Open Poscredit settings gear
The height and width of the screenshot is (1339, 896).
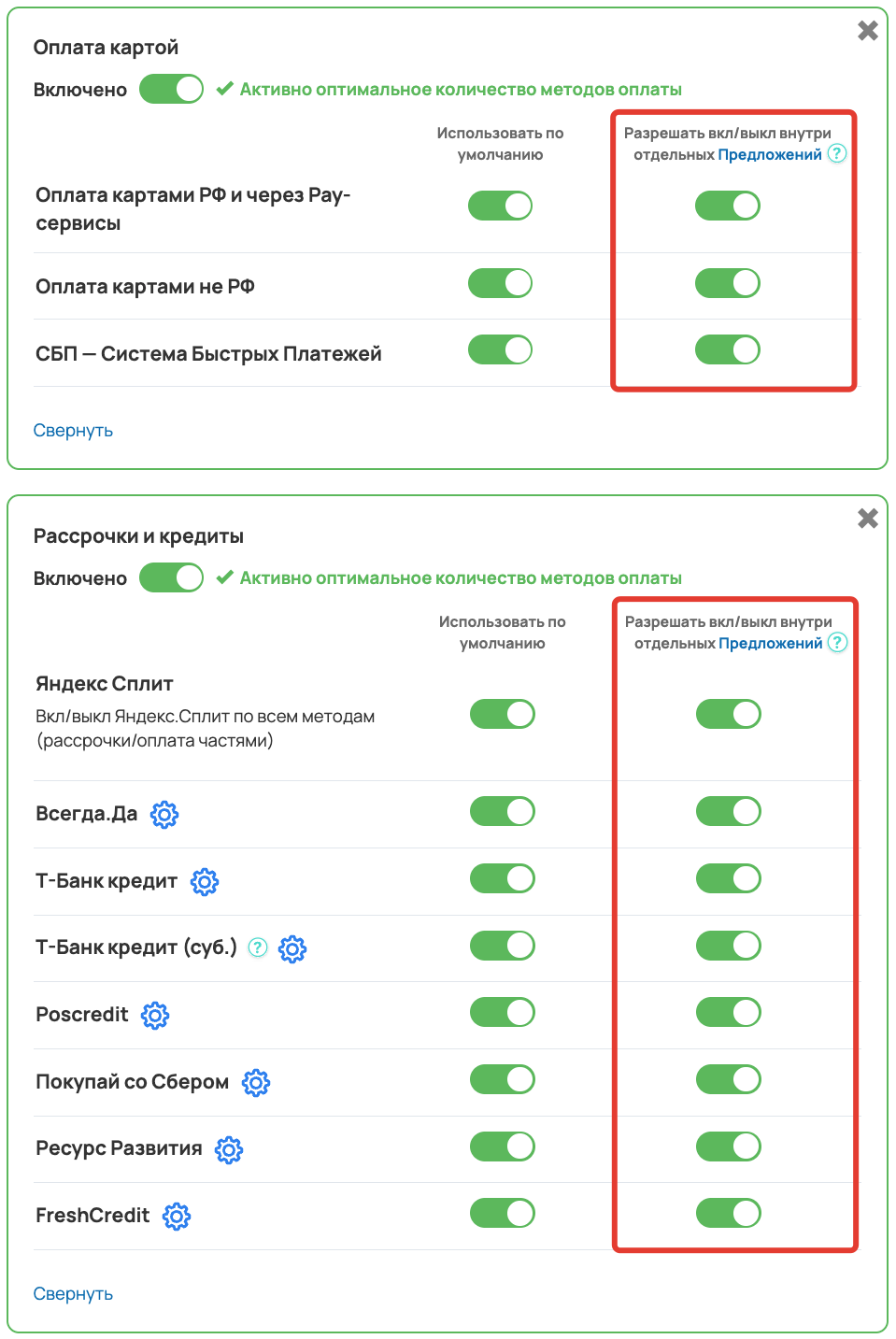pos(155,1015)
